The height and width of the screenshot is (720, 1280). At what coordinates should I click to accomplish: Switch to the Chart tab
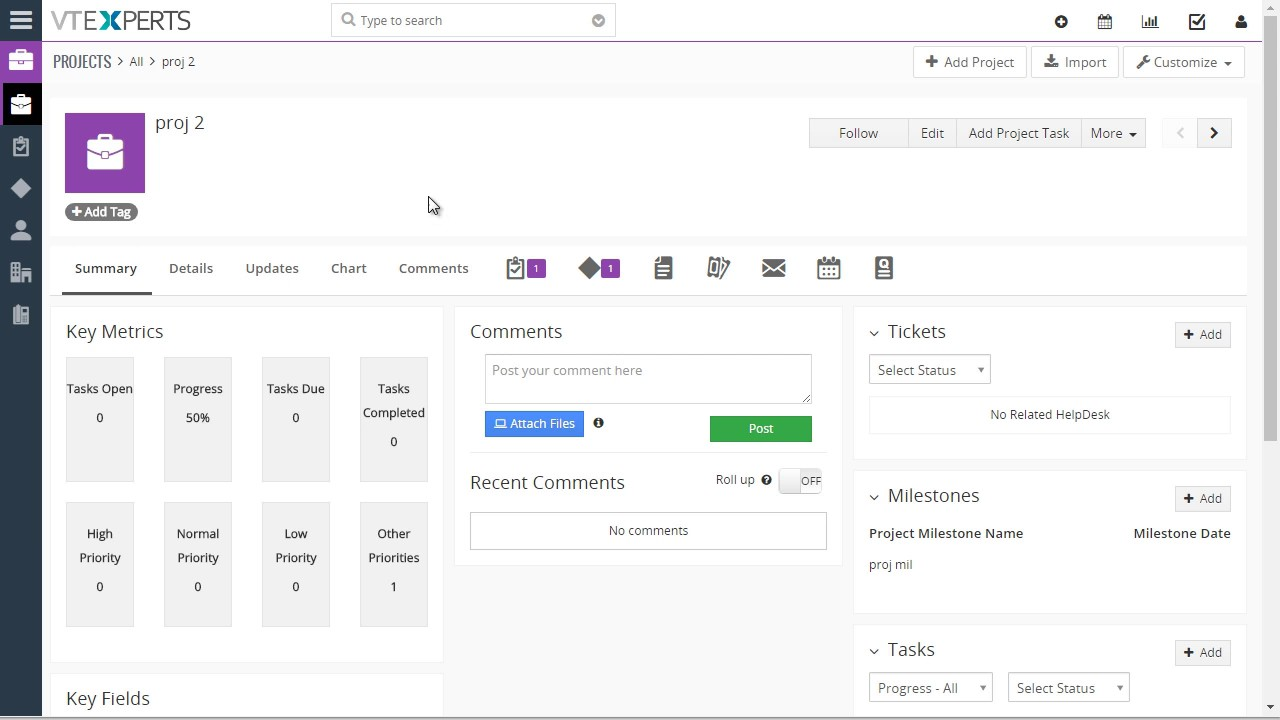click(349, 268)
